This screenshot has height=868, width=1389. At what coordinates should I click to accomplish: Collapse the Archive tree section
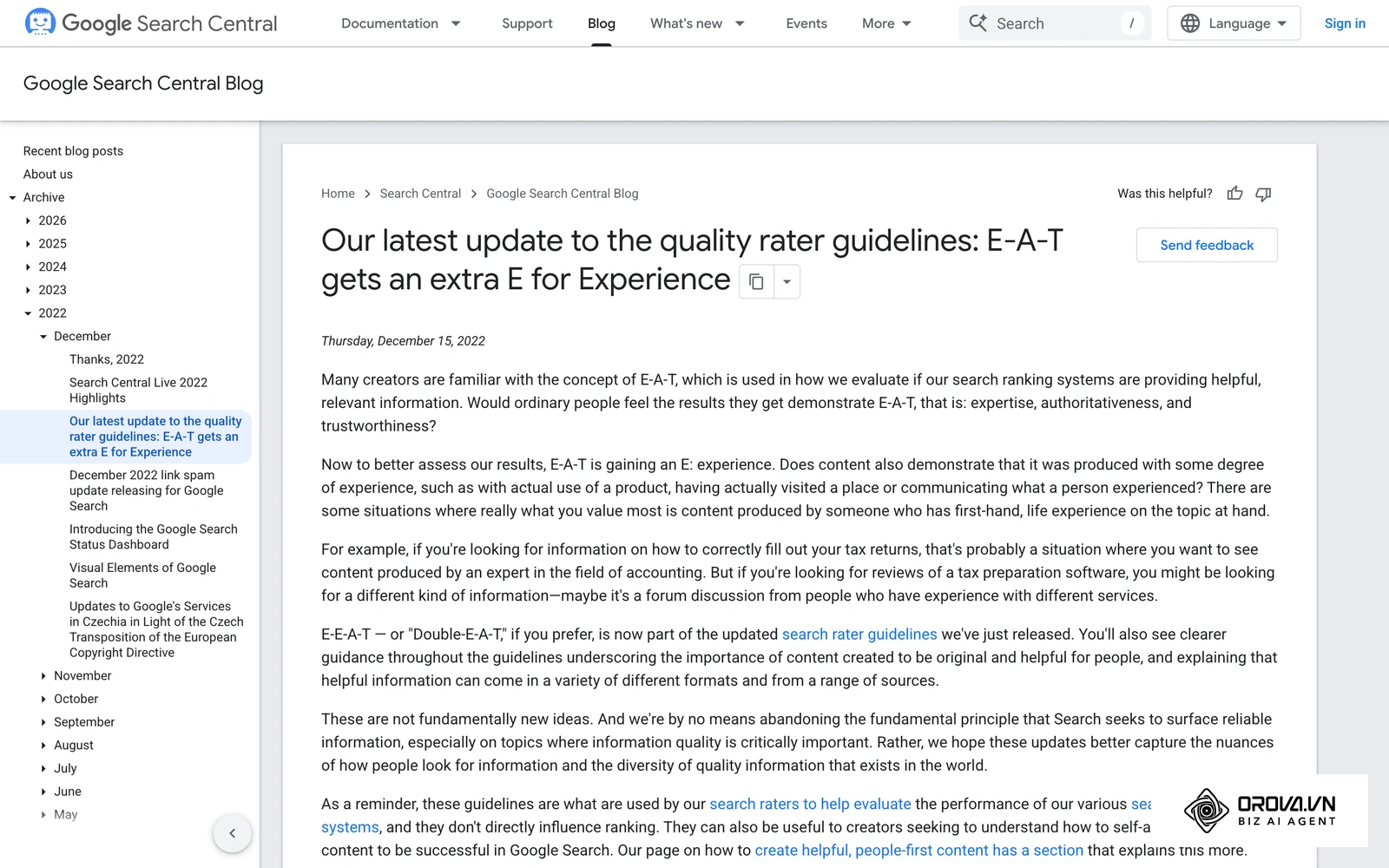[13, 198]
